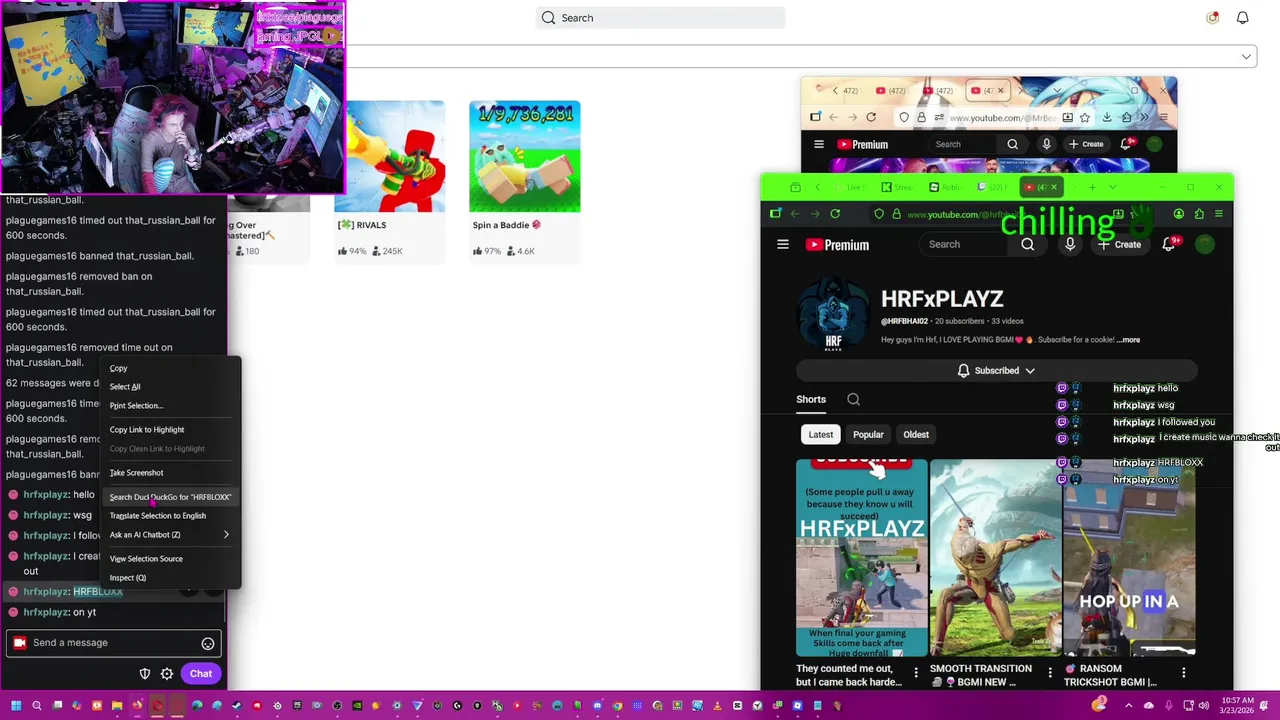The image size is (1280, 720).
Task: Open 'They counted me out' short
Action: click(861, 558)
